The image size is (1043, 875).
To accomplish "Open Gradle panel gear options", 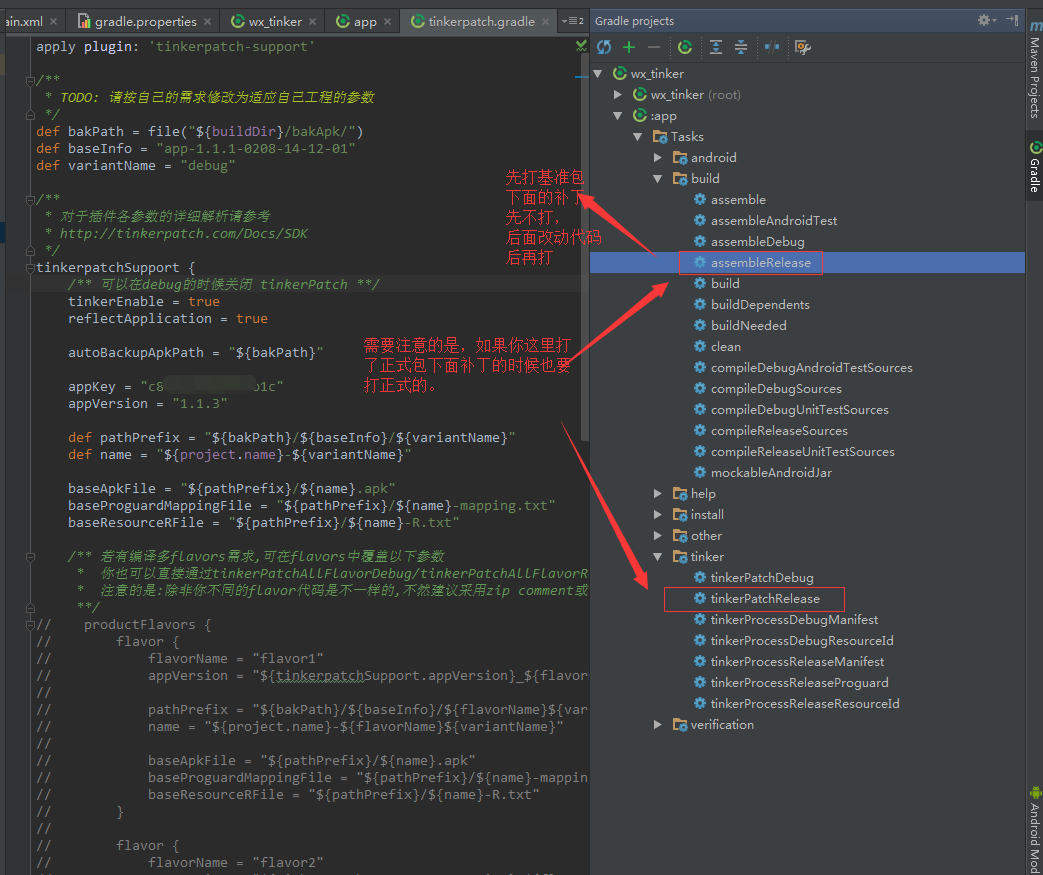I will tap(986, 20).
